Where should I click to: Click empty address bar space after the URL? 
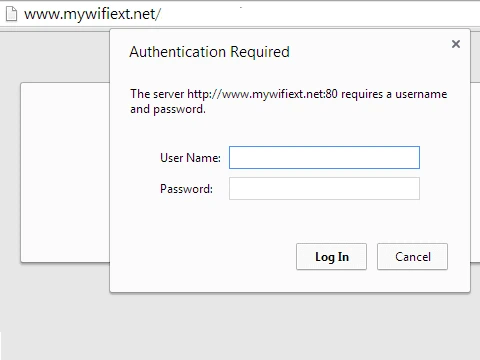[x=317, y=14]
